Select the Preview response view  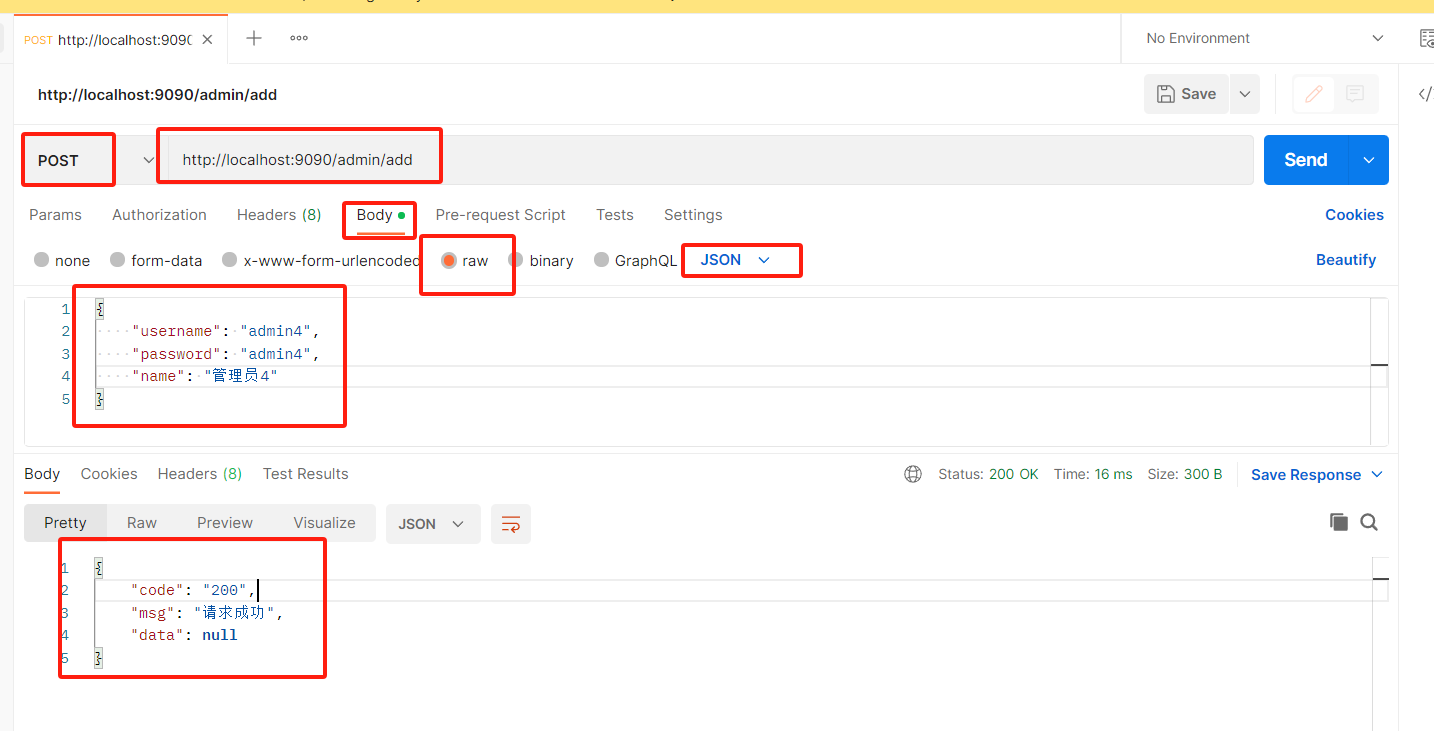(x=225, y=523)
